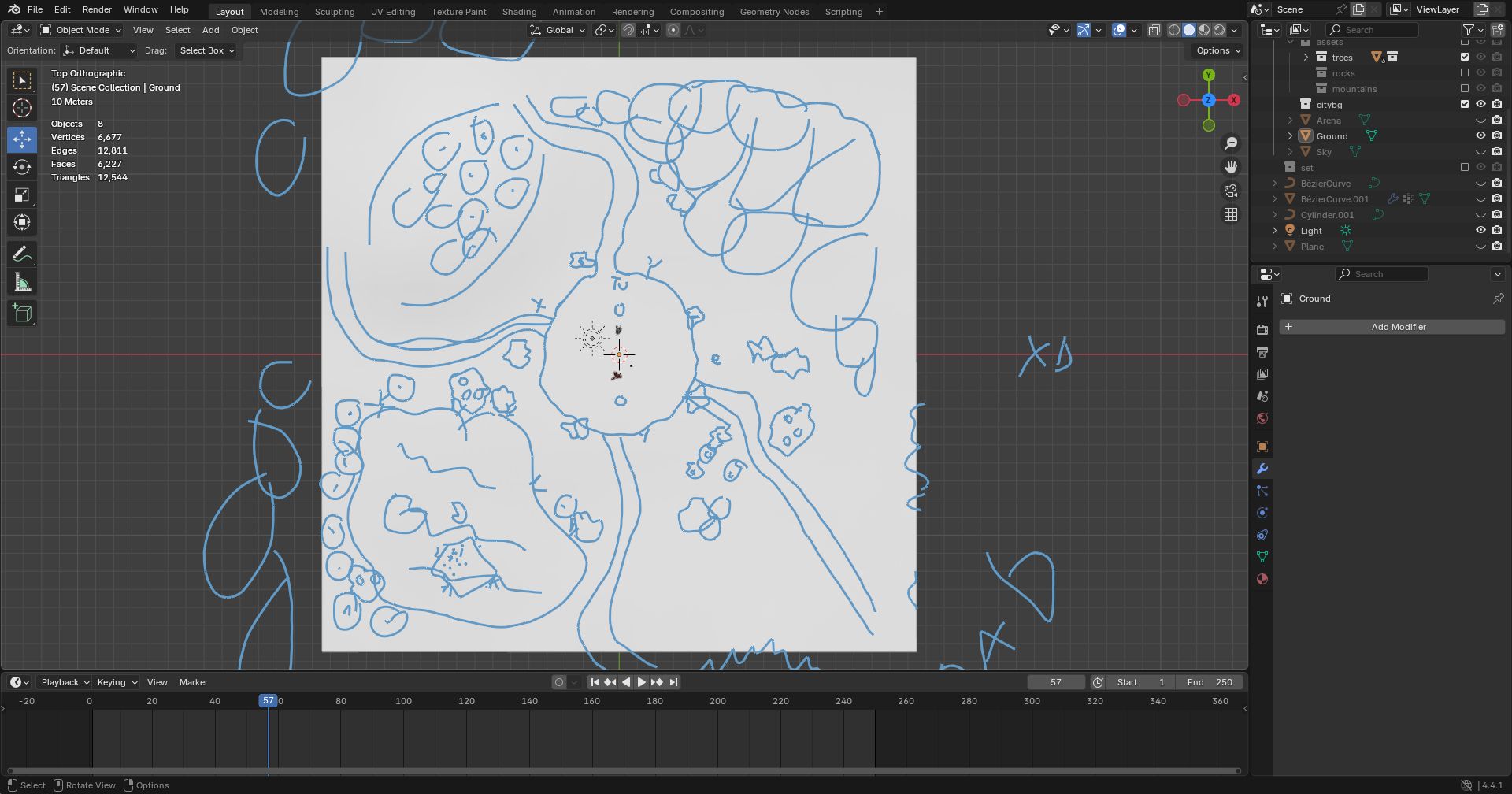Screen dimensions: 1512x794
Task: Click the 3D Cursor tool
Action: pos(22,108)
